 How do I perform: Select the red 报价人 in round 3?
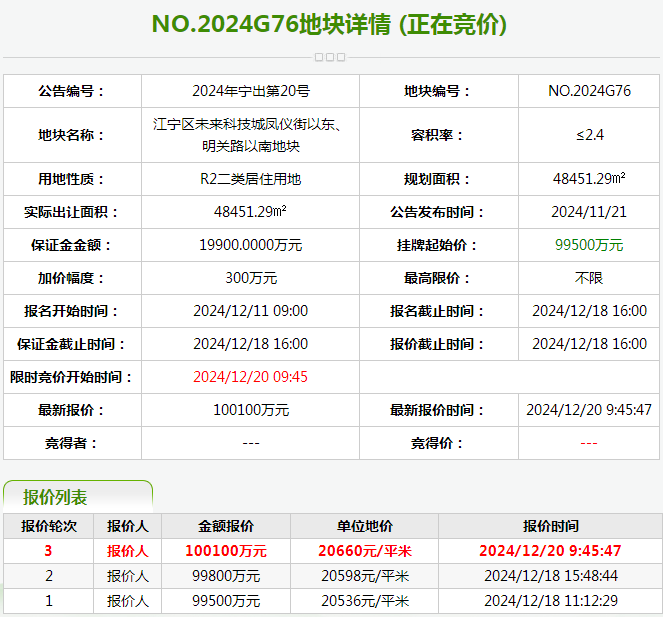pos(128,551)
